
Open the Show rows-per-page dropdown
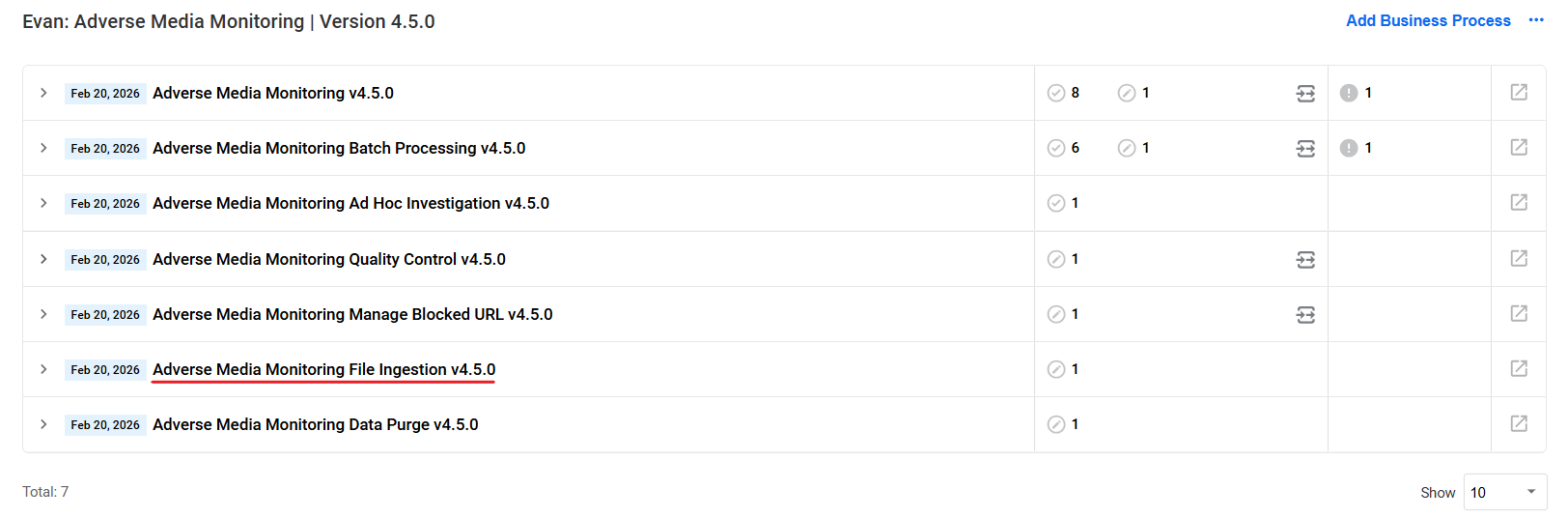pyautogui.click(x=1505, y=492)
